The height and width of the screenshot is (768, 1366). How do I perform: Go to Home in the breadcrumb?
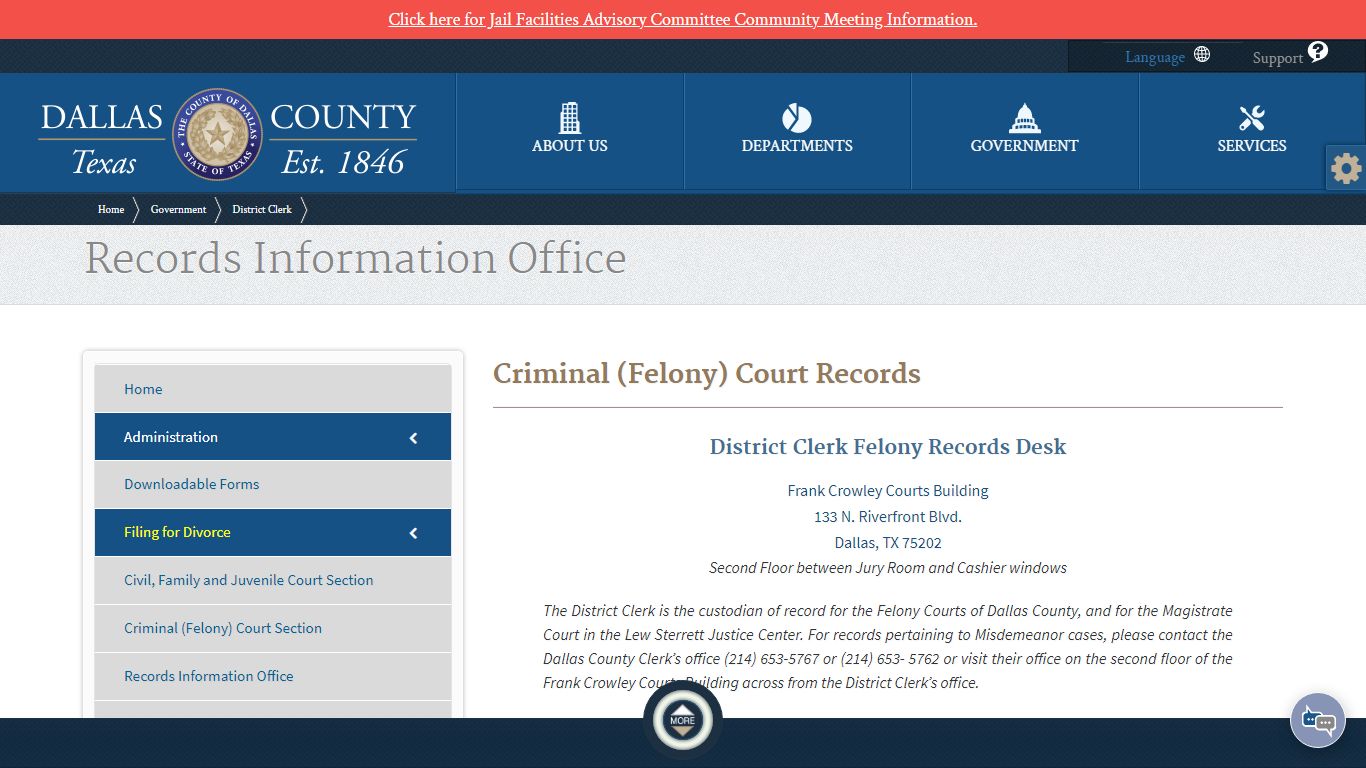111,209
